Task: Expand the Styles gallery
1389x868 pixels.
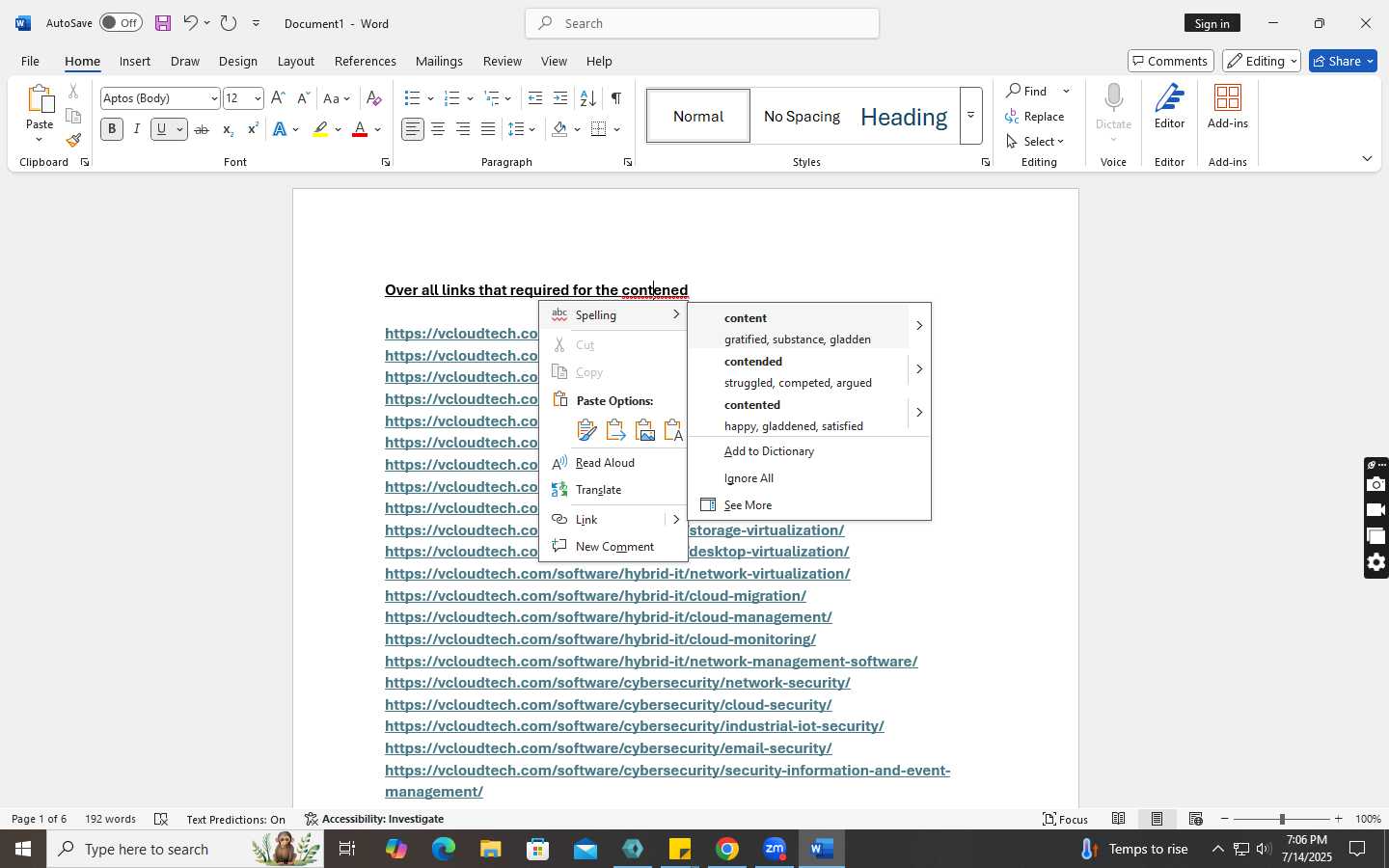Action: click(970, 116)
